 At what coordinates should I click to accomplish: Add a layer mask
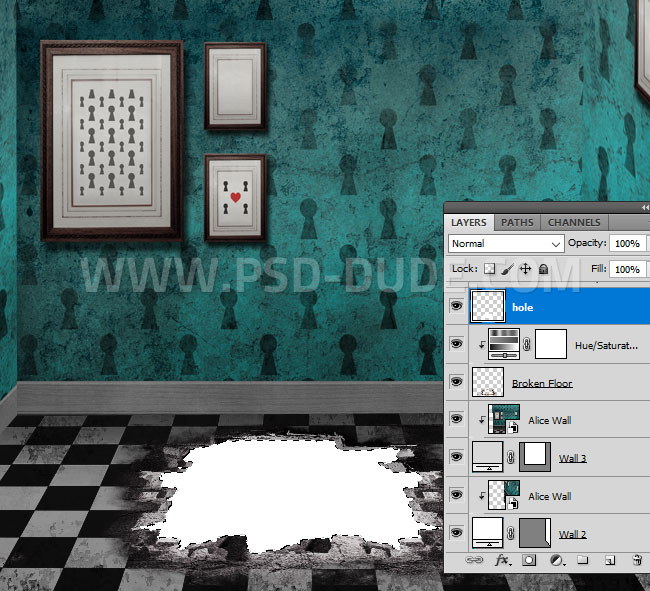coord(529,561)
